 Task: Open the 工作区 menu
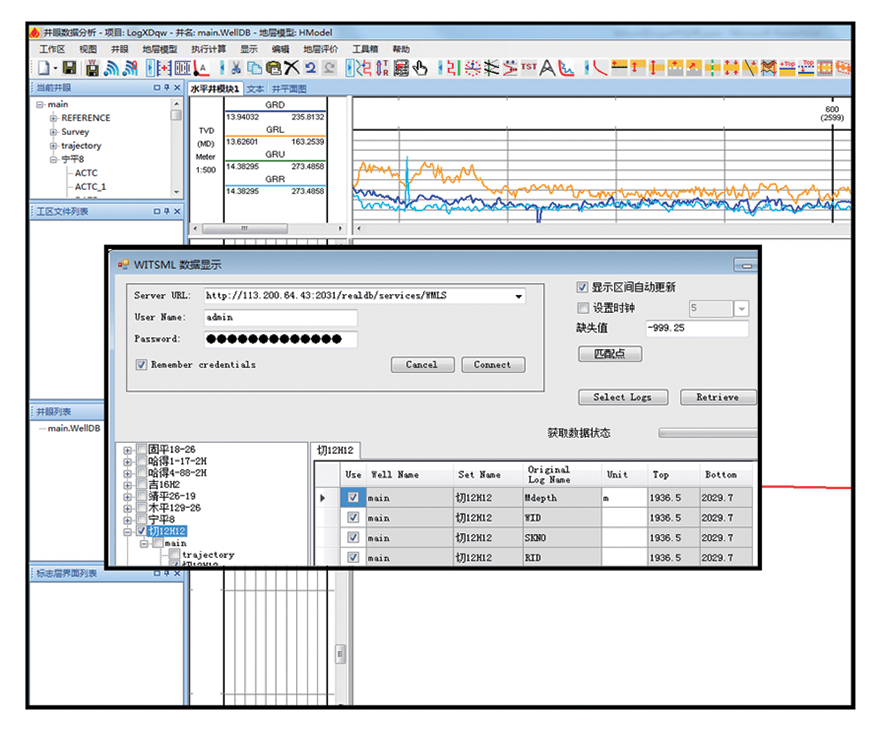(x=52, y=49)
